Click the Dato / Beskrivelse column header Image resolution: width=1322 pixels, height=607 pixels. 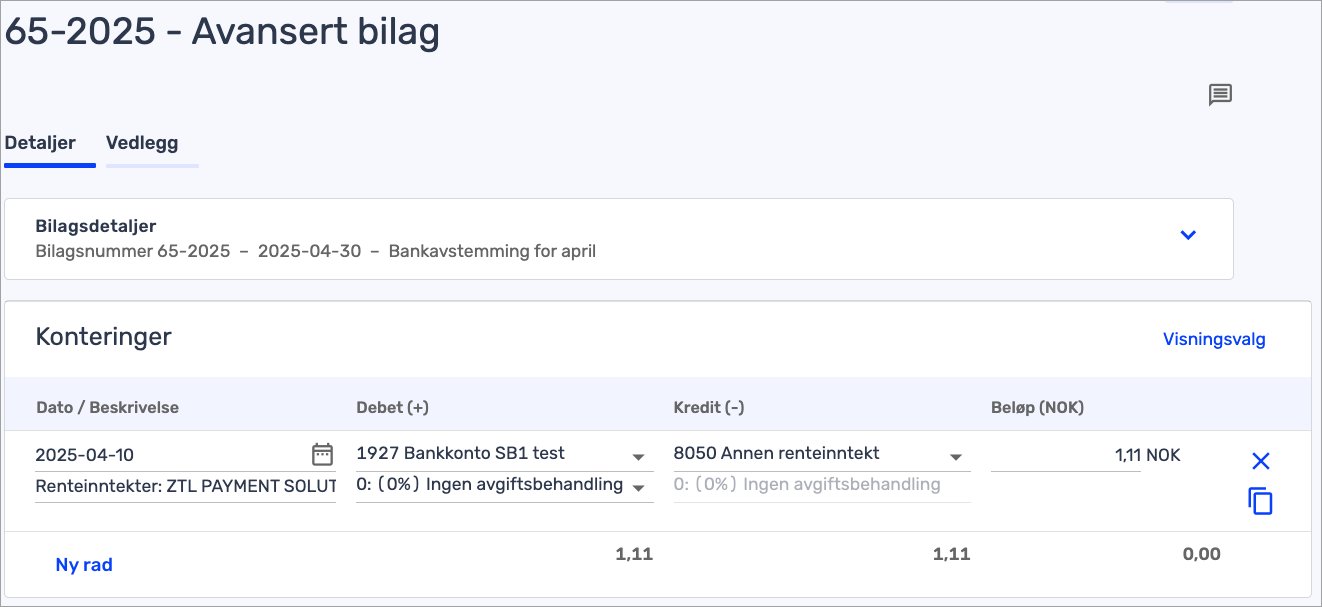pyautogui.click(x=107, y=408)
